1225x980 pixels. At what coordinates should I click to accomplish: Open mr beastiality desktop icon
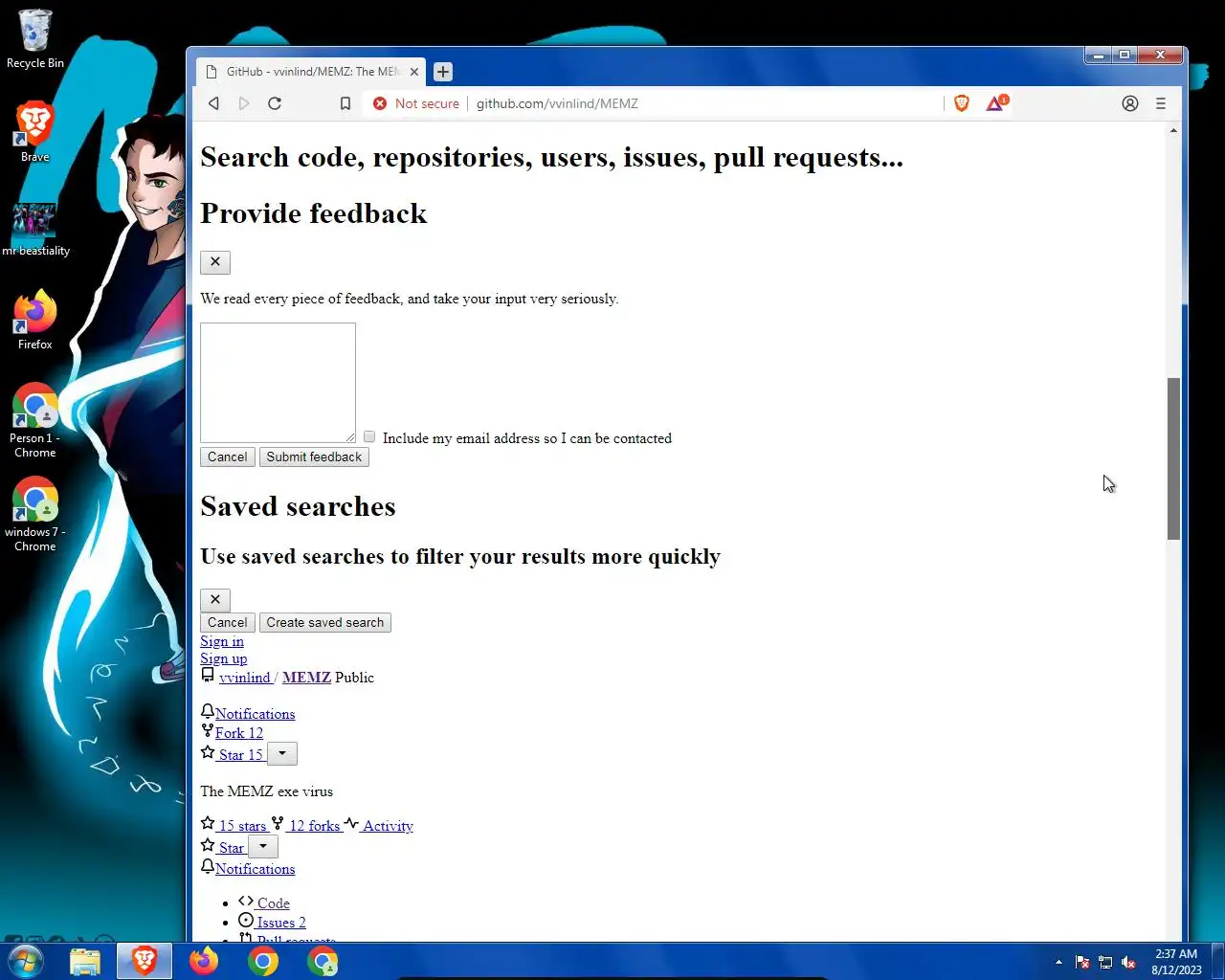pyautogui.click(x=34, y=230)
